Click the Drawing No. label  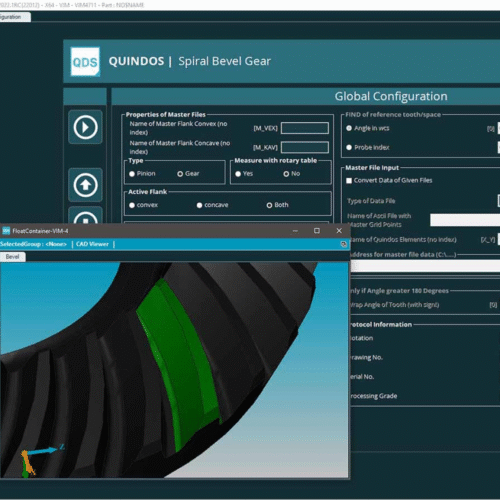pyautogui.click(x=366, y=357)
